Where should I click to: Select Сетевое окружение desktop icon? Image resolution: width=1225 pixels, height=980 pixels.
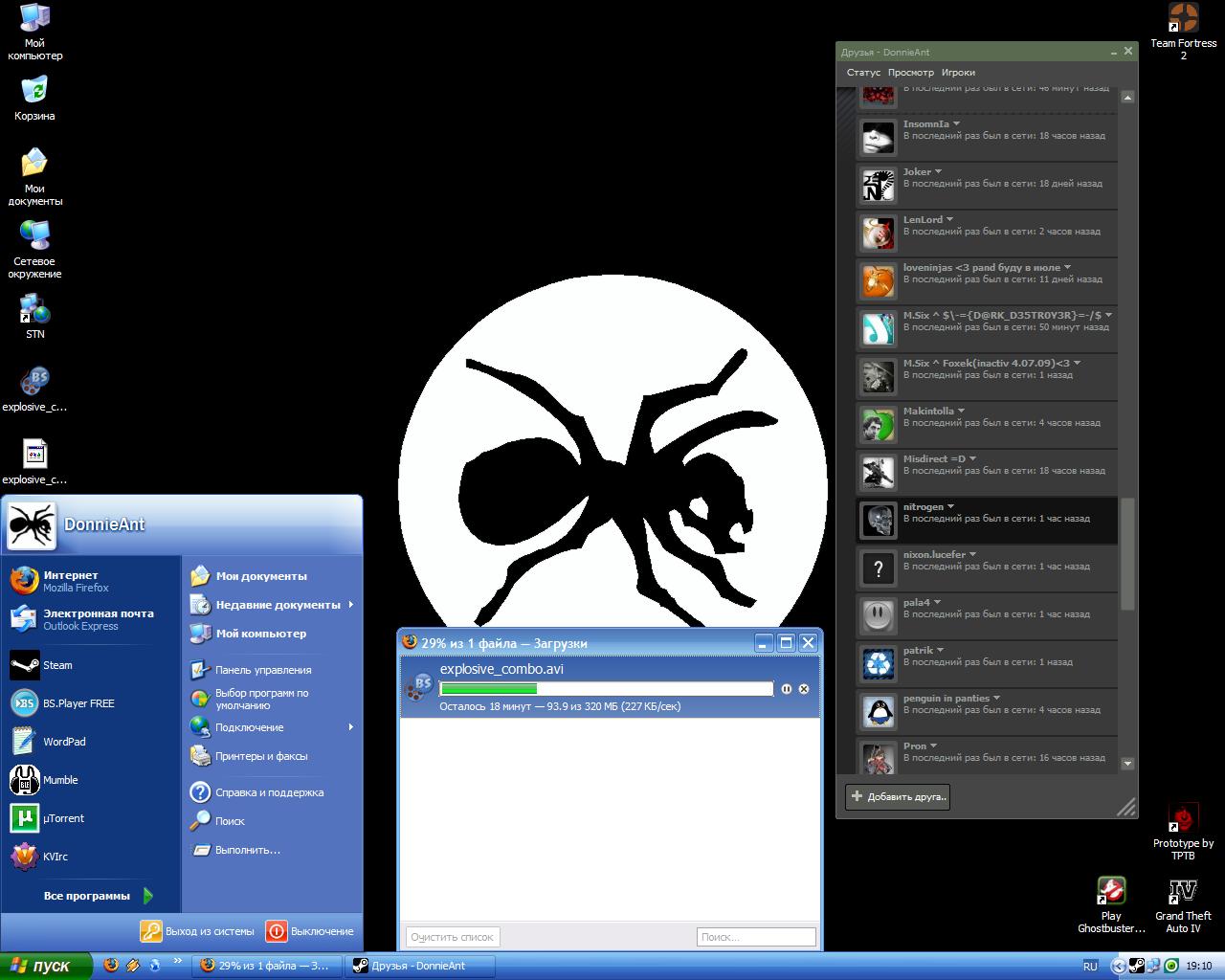click(x=34, y=249)
